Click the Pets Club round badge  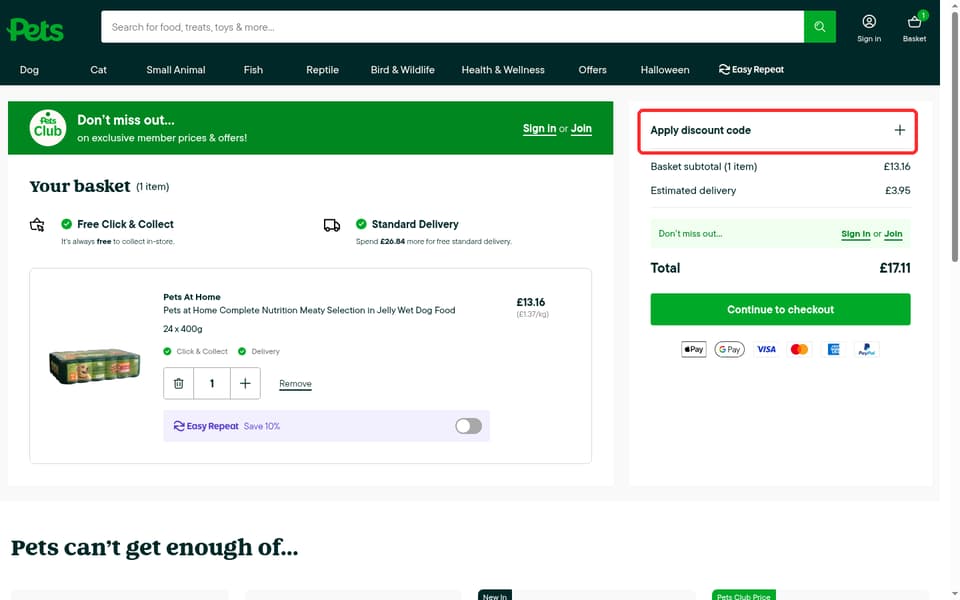tap(48, 128)
